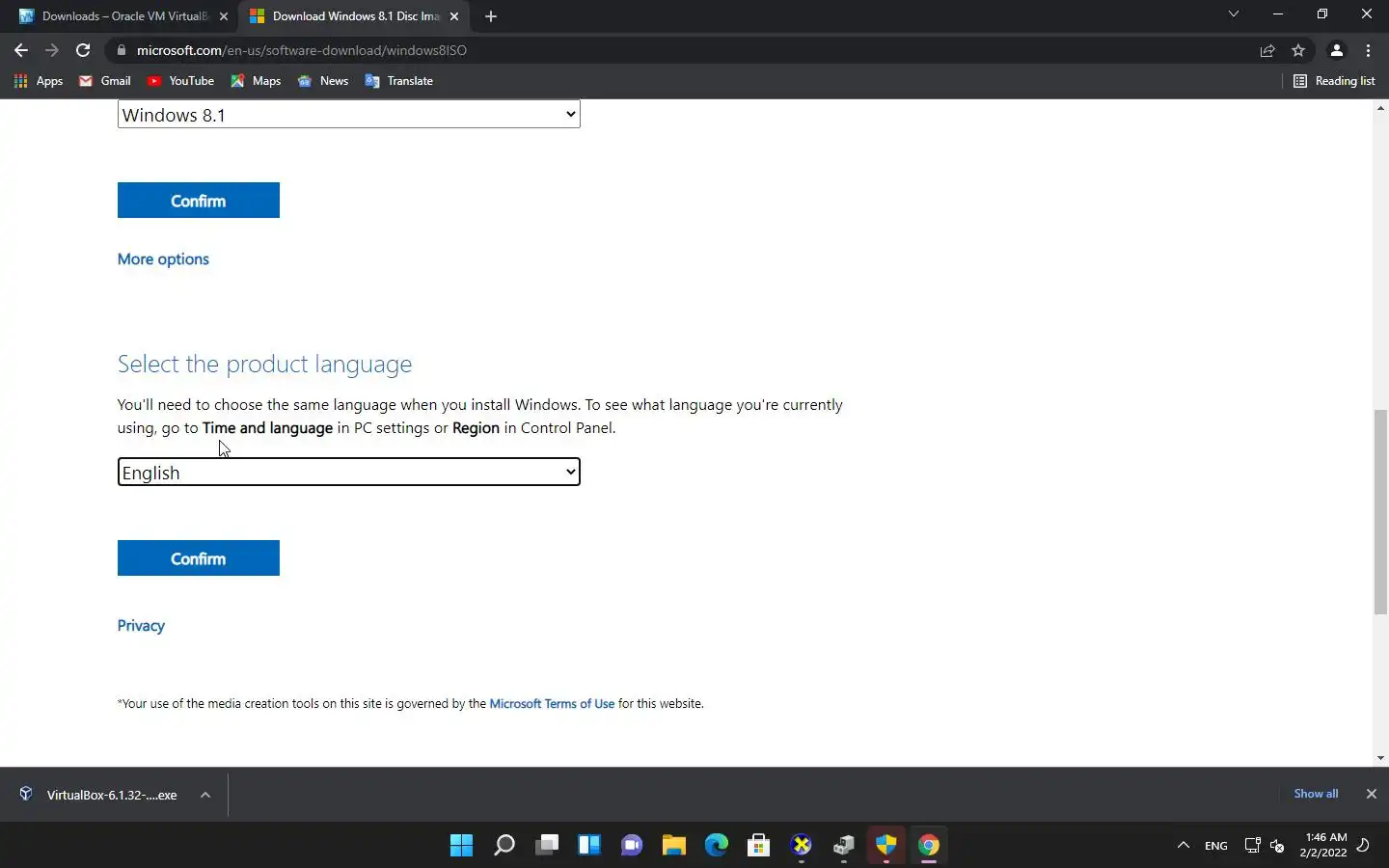
Task: Bookmark this page with the star
Action: [1298, 50]
